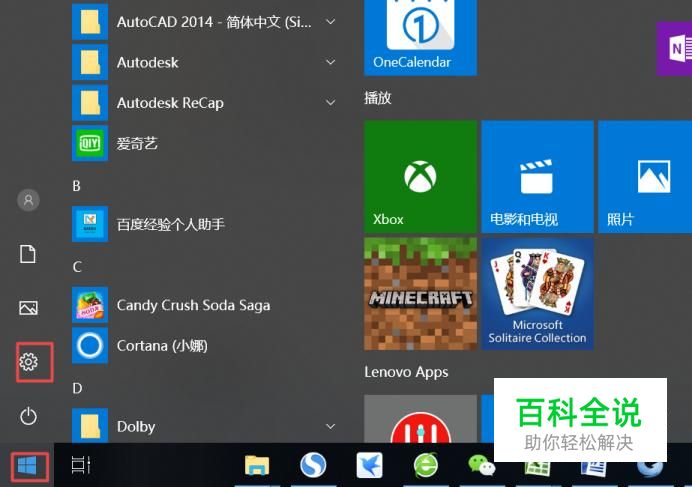Click the Power button icon

point(29,416)
